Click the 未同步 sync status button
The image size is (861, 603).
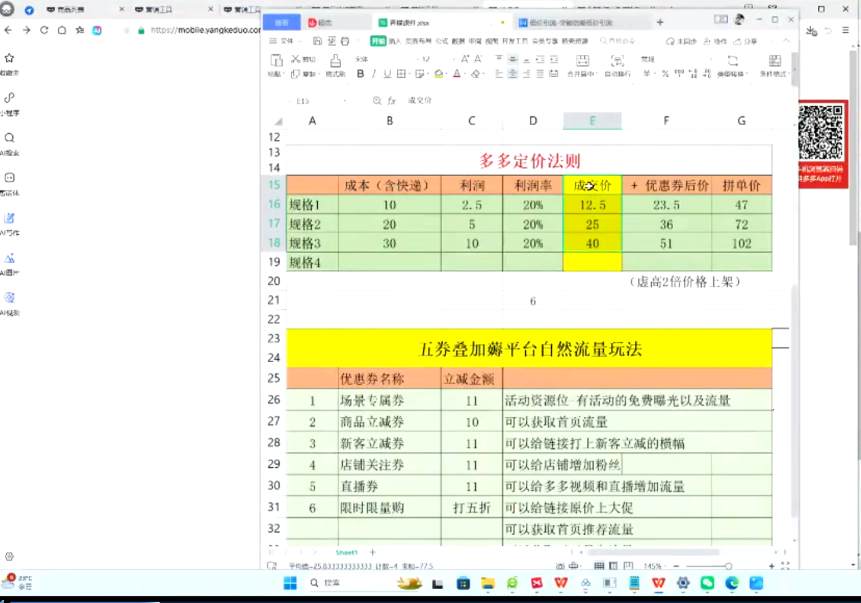pos(683,42)
